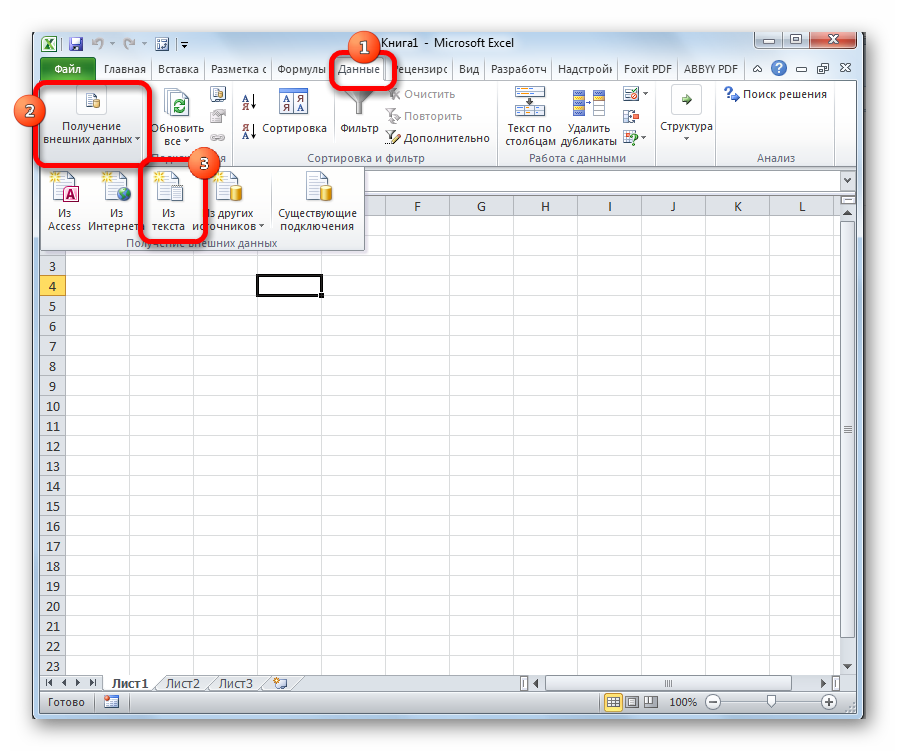This screenshot has width=898, height=751.
Task: Sort ascending with the А-Я icon
Action: (x=249, y=101)
